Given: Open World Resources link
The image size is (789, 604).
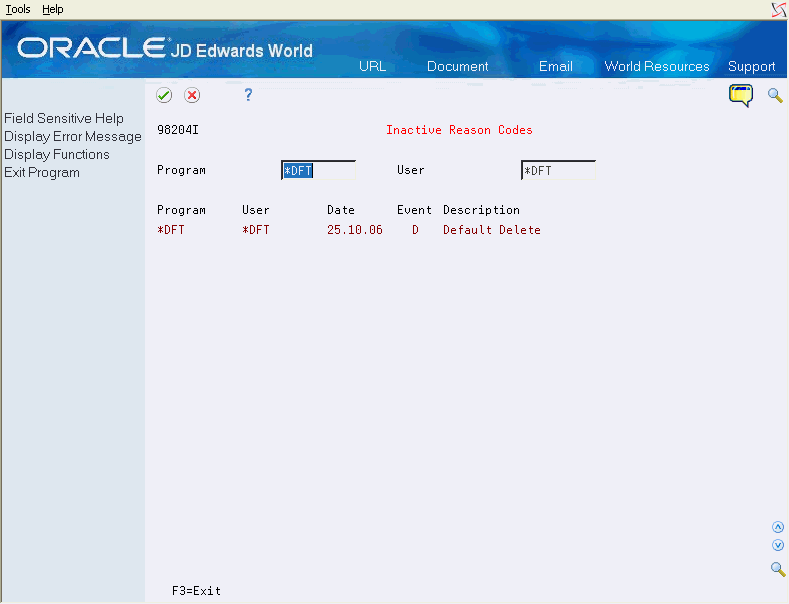Looking at the screenshot, I should (657, 66).
